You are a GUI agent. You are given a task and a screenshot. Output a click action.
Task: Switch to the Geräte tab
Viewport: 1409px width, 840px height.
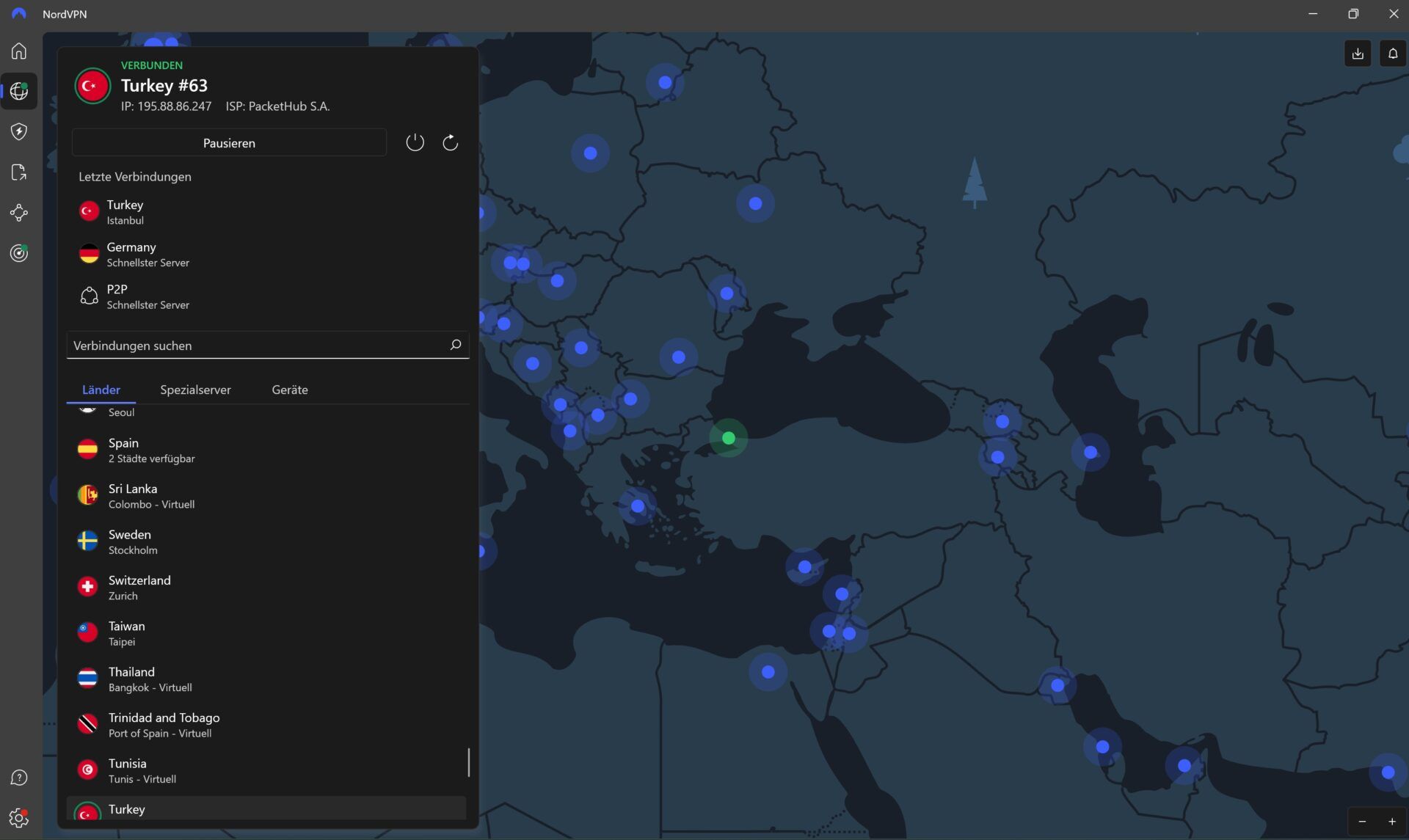[x=290, y=390]
